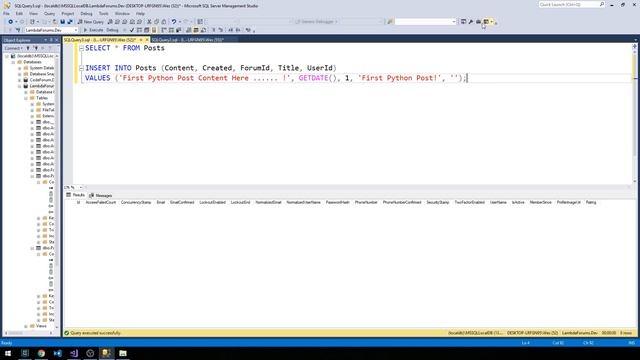Viewport: 640px width, 360px height.
Task: Open the View menu
Action: tap(33, 13)
